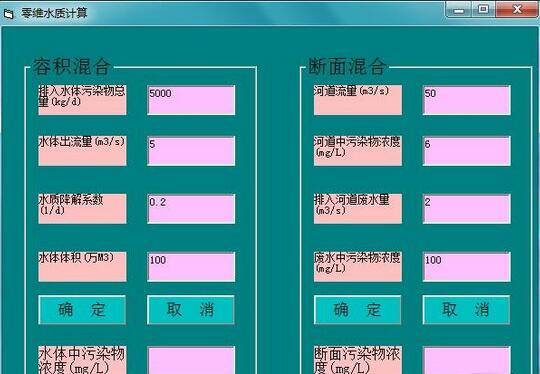Click 确定 under the 断面混合 group
The image size is (540, 374).
pyautogui.click(x=357, y=310)
